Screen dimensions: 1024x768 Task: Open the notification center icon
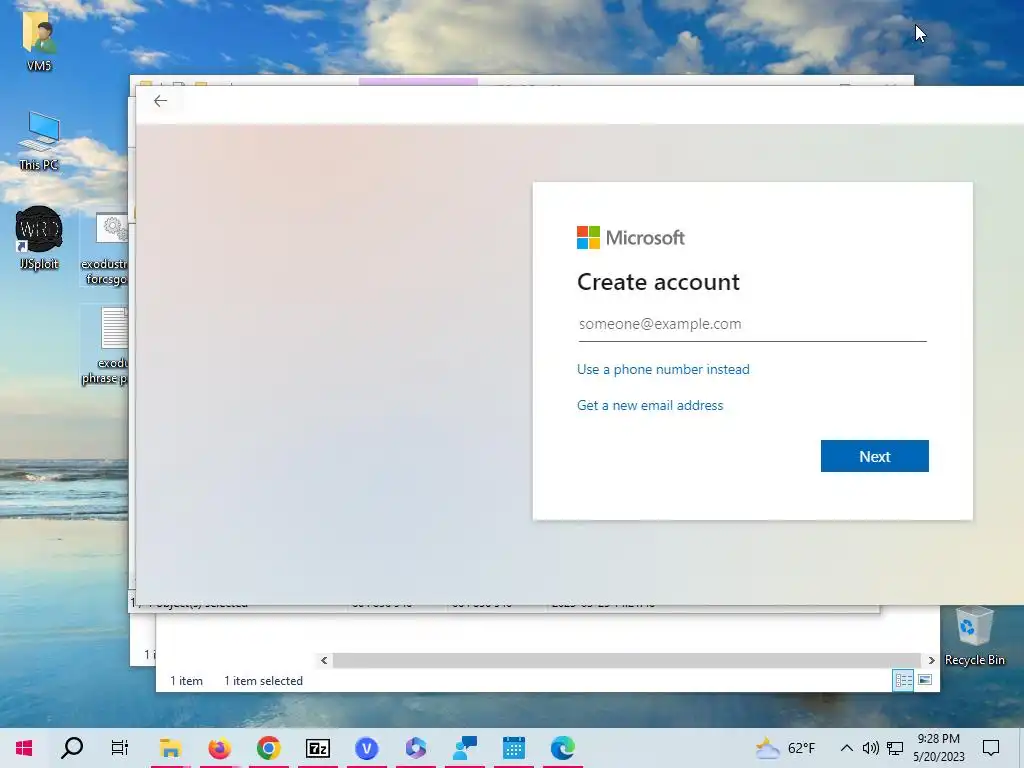991,748
